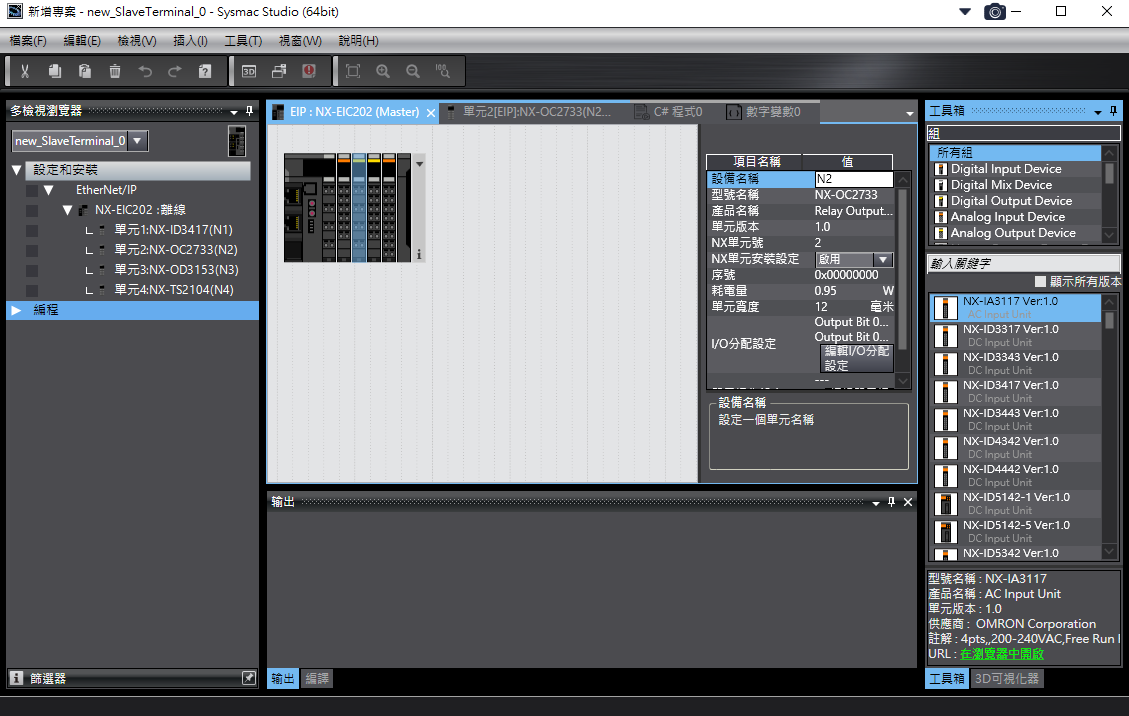Open the 說明(H) menu
Screen dimensions: 1129x716
358,41
